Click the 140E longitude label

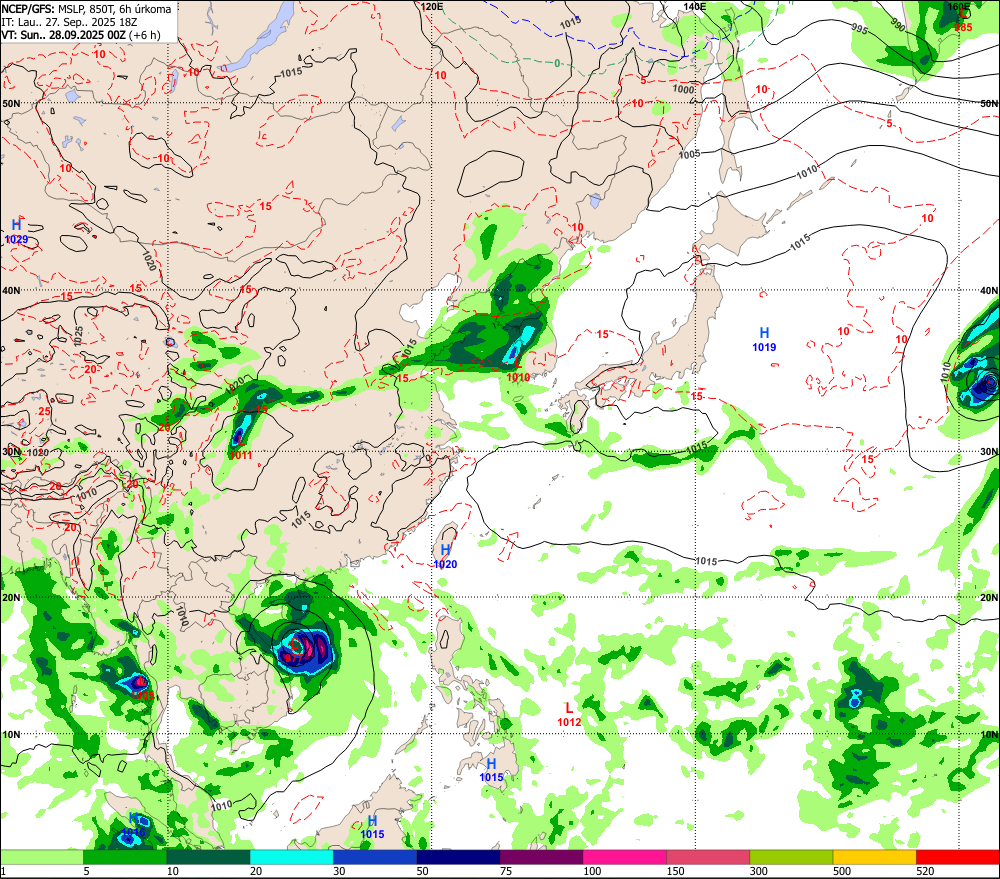tap(695, 6)
